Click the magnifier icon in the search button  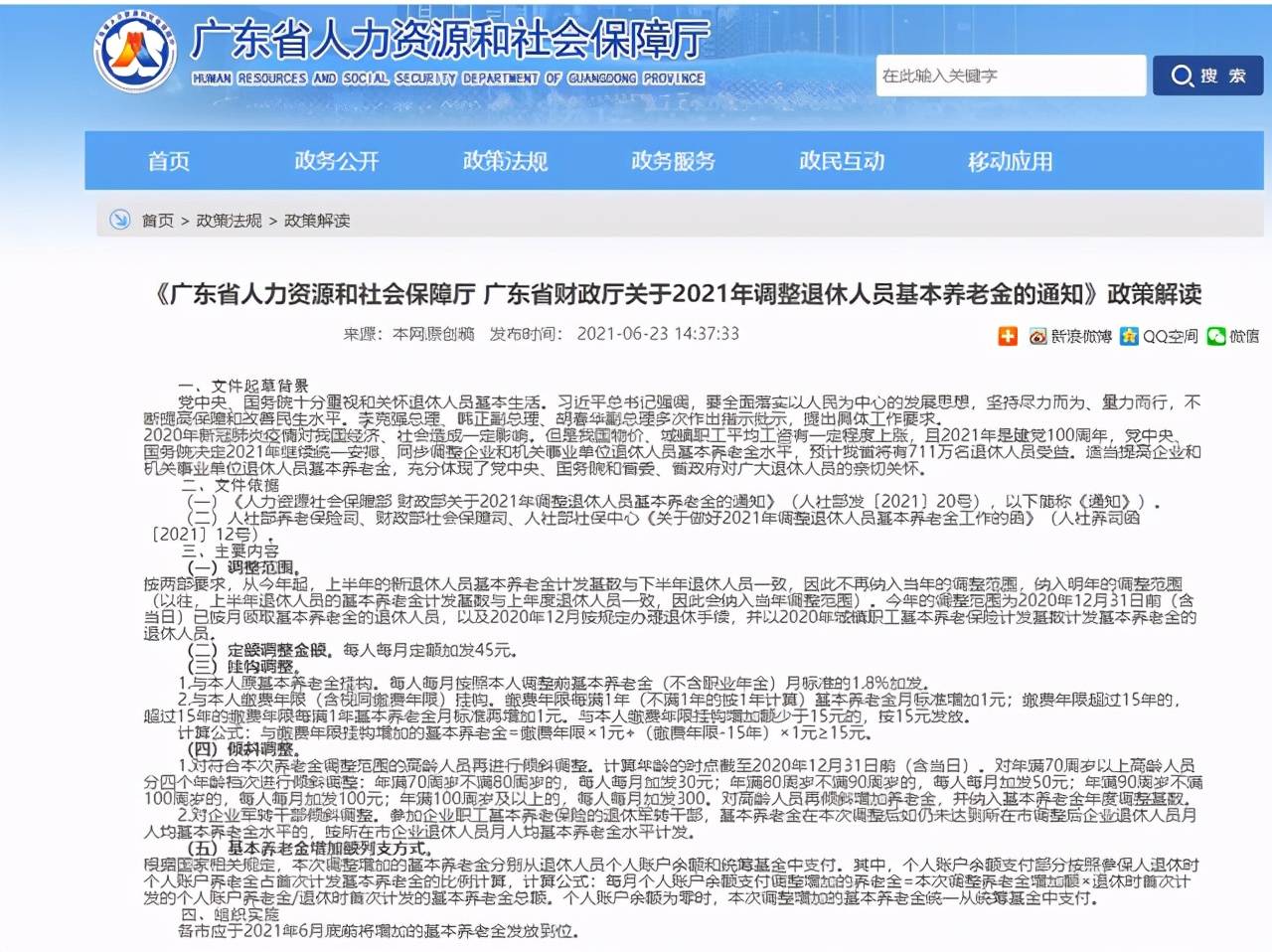[1182, 76]
